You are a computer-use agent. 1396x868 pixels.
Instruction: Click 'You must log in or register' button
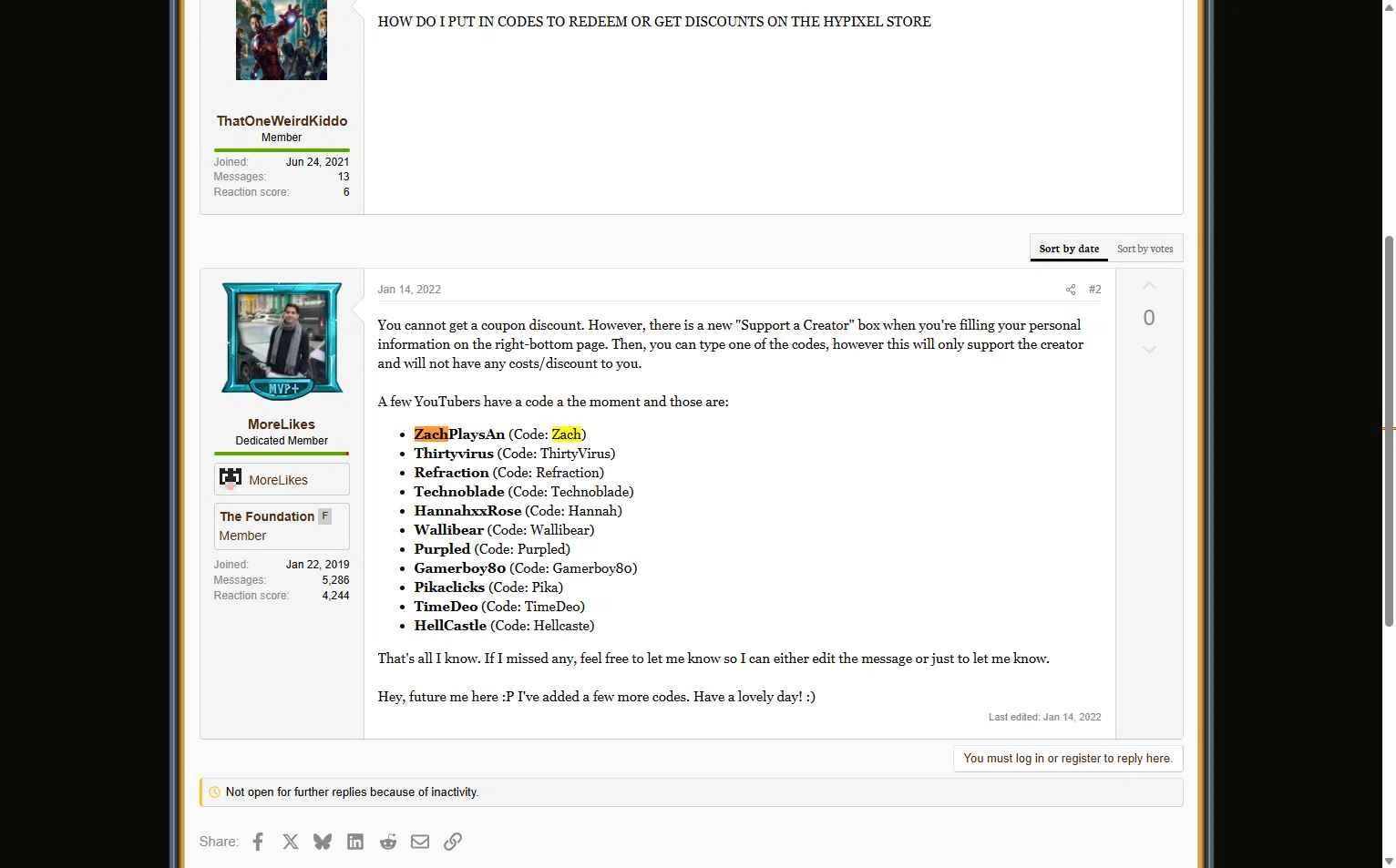tap(1068, 759)
